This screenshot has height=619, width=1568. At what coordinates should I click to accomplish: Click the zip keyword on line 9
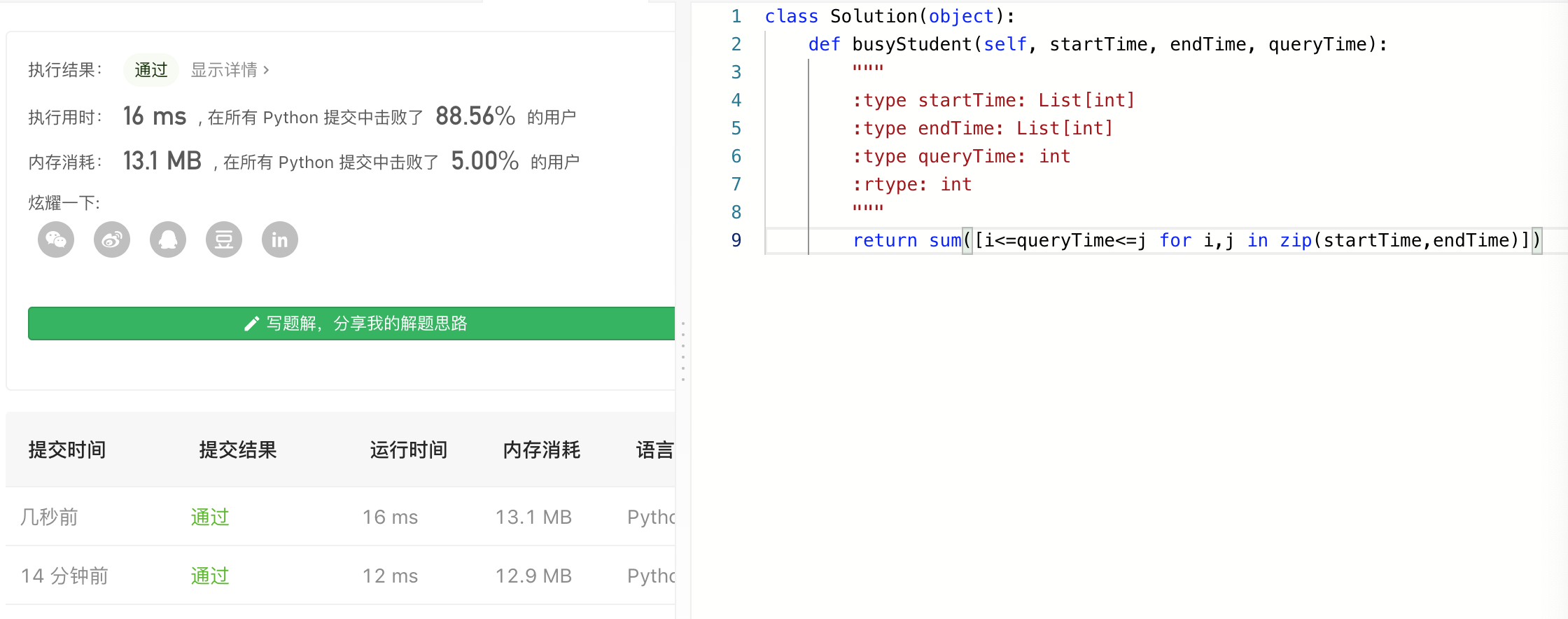coord(1296,240)
